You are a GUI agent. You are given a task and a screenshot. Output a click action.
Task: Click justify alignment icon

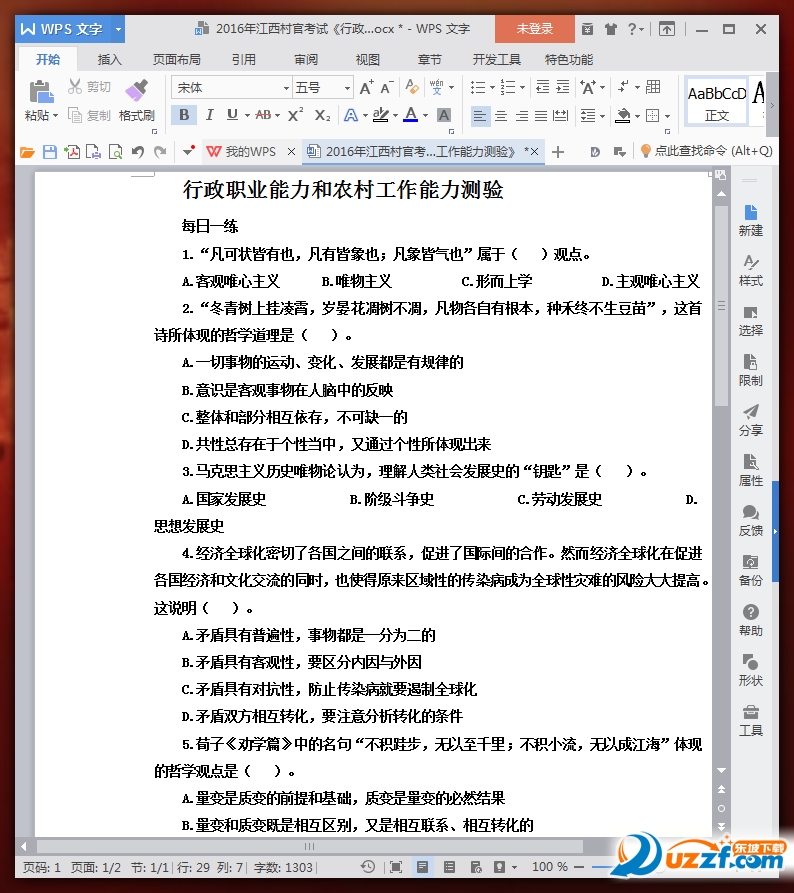point(541,116)
